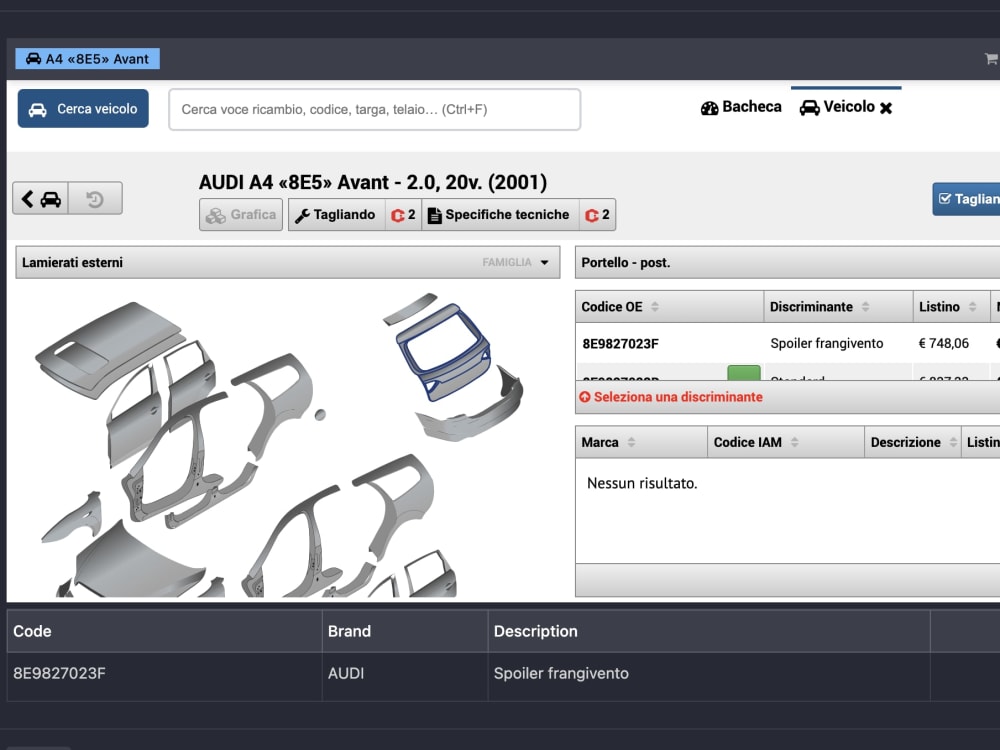
Task: Sort by Codice IAM column
Action: [x=786, y=442]
